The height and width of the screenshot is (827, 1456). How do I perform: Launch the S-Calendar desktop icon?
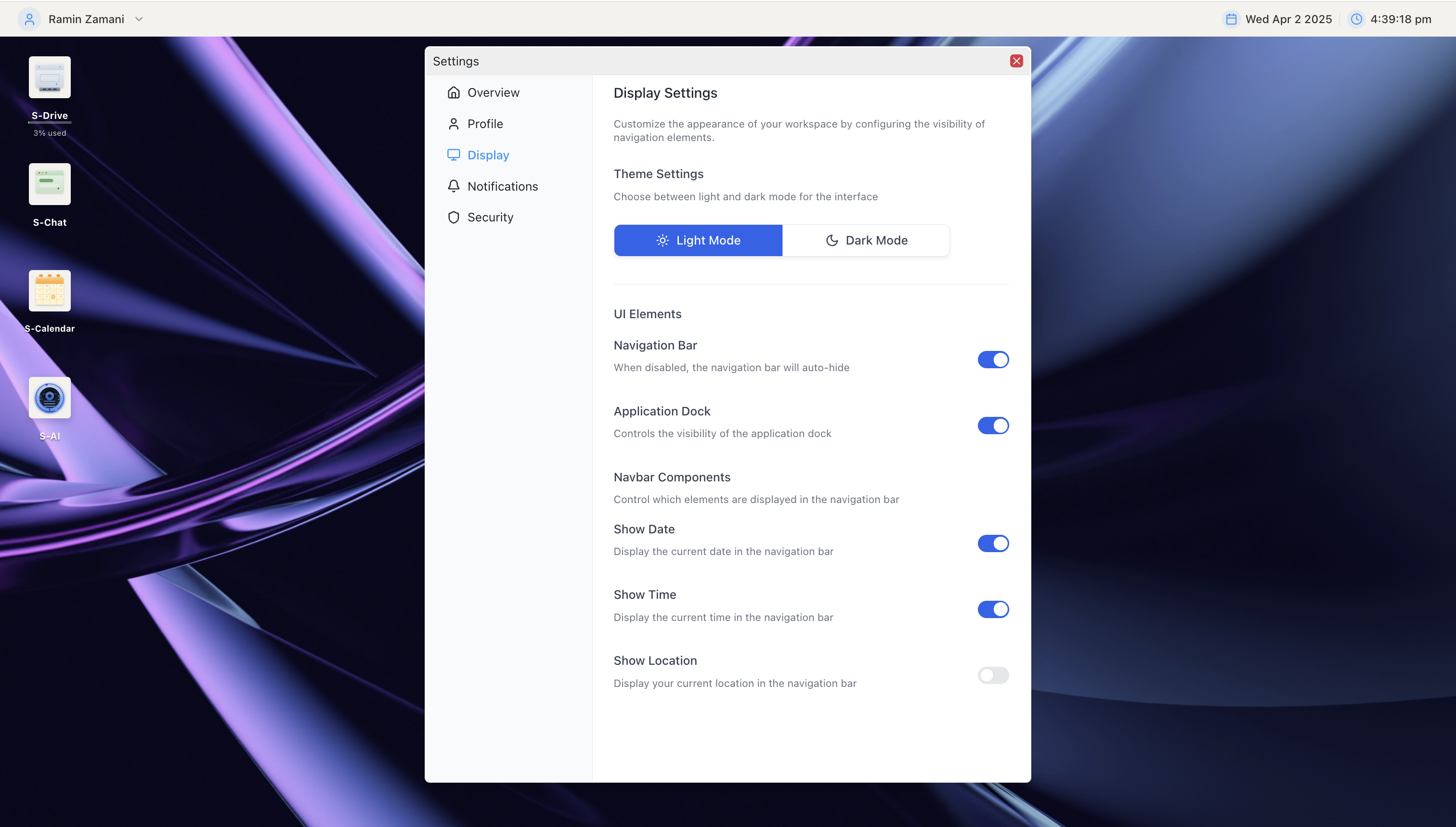pos(50,291)
